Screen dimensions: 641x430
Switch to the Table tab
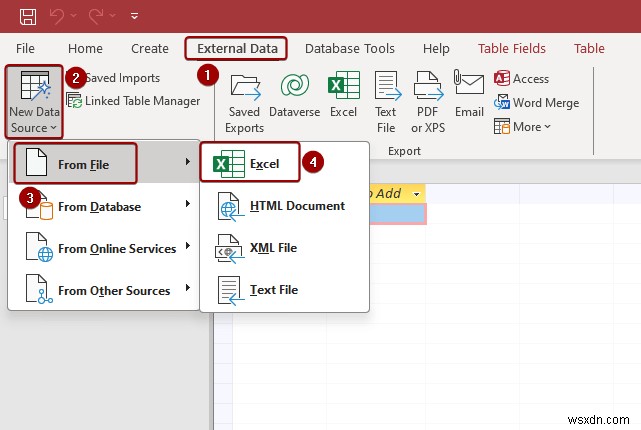589,49
